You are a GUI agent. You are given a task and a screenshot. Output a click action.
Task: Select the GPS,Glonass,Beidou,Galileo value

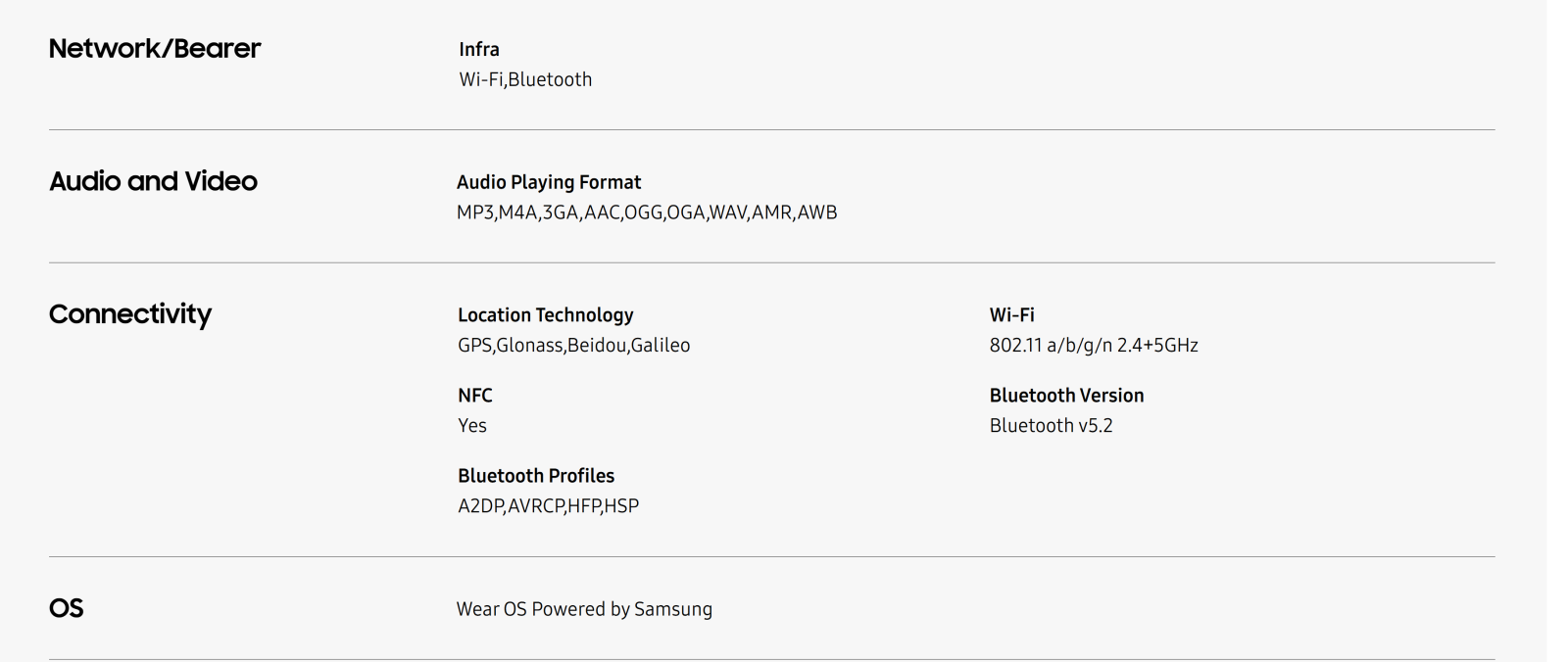point(574,346)
